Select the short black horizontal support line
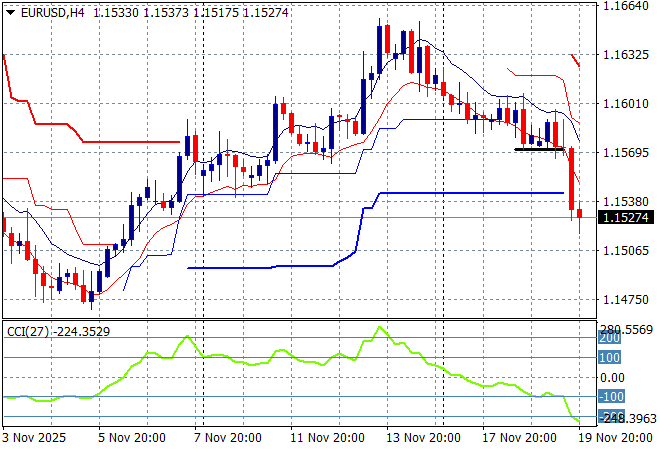 coord(540,149)
